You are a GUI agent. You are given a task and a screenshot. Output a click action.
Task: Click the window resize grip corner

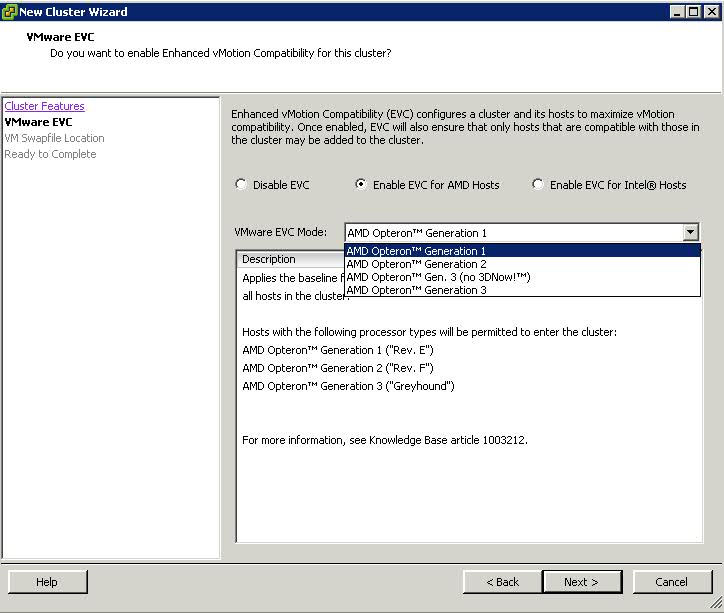point(717,602)
